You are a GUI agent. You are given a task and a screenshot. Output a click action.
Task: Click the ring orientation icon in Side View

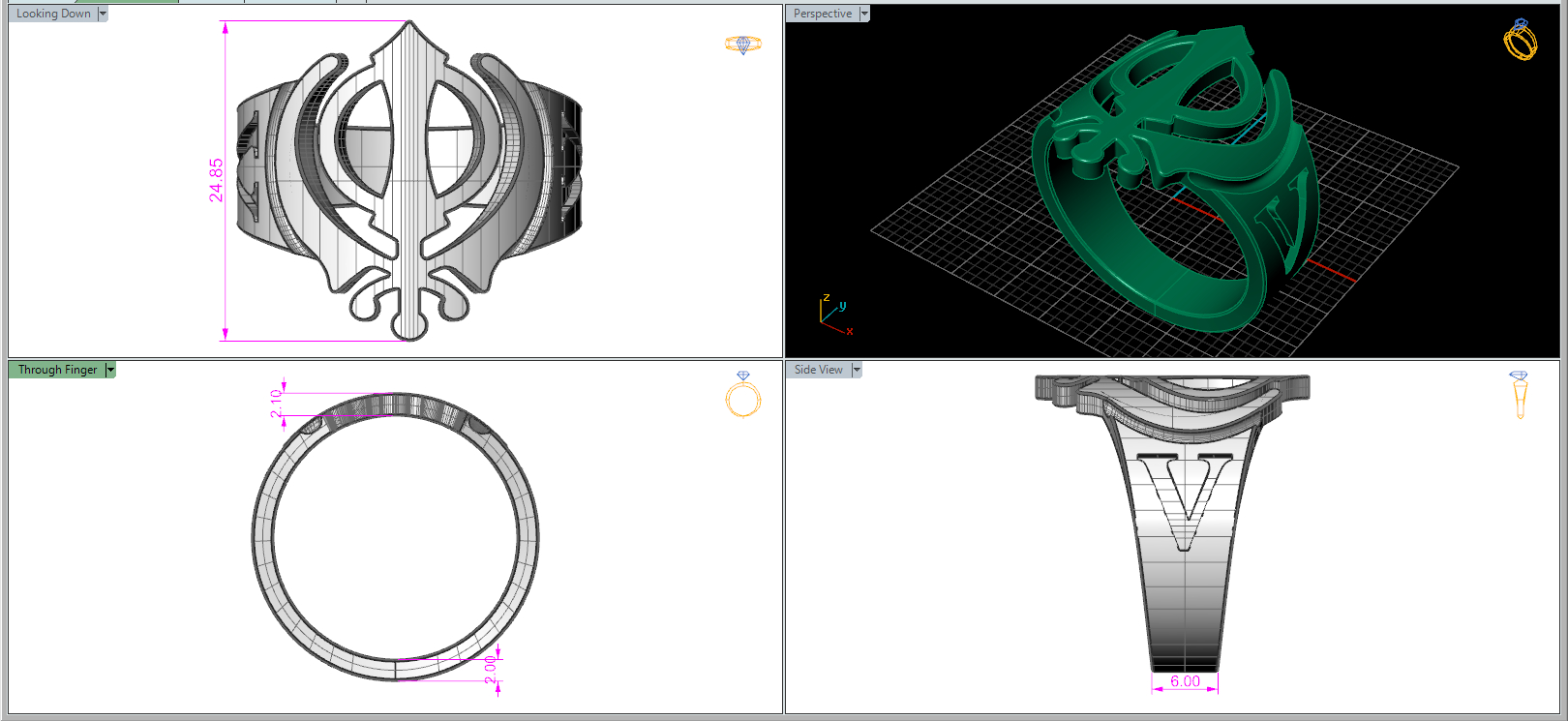[1519, 394]
